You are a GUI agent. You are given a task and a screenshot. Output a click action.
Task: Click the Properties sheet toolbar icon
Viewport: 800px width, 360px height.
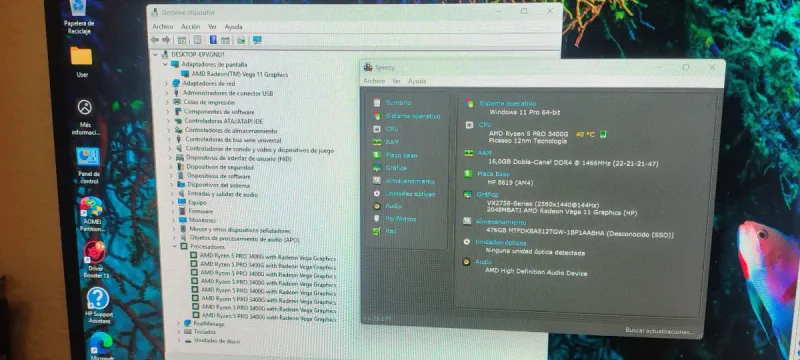point(197,40)
